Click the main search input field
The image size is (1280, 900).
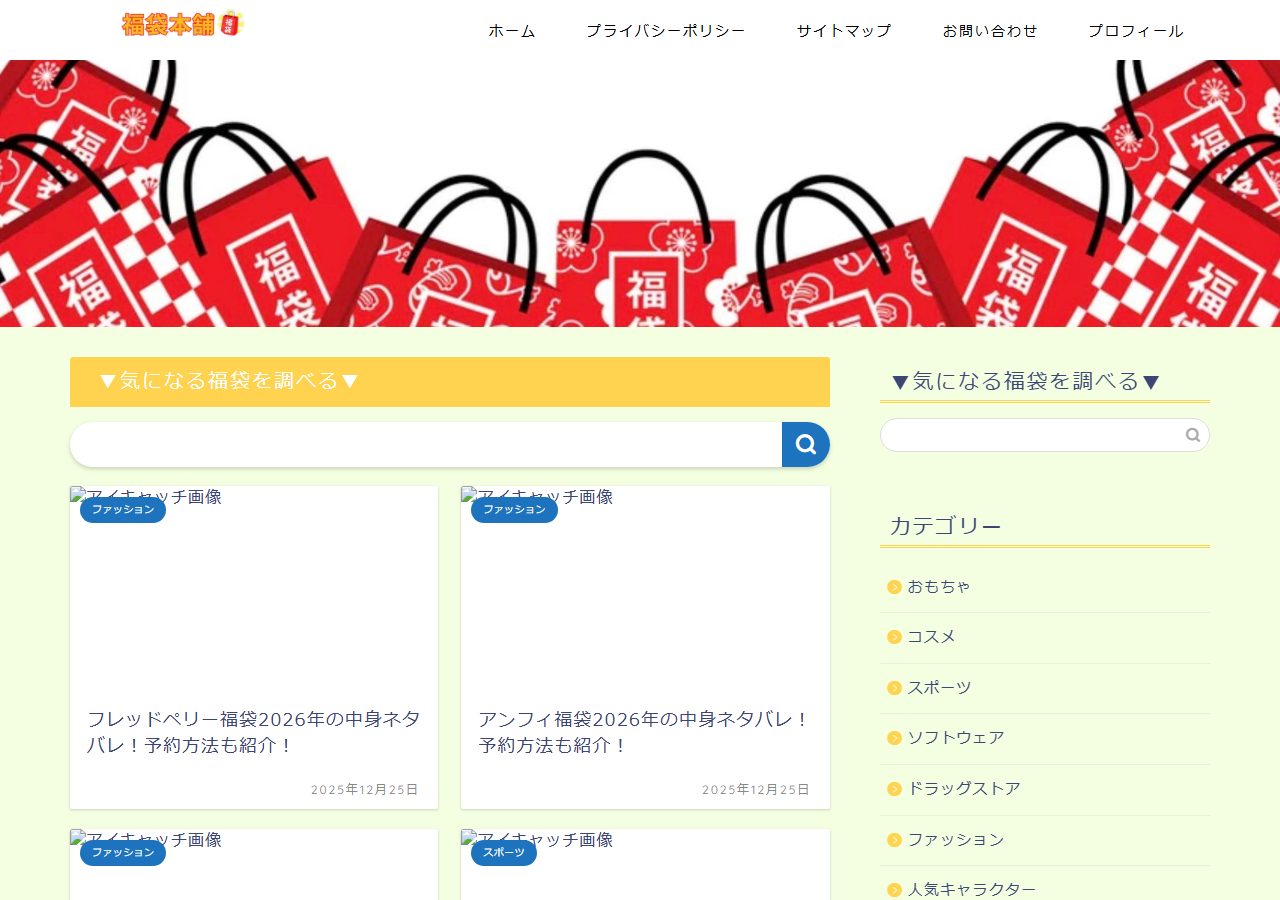tap(426, 444)
